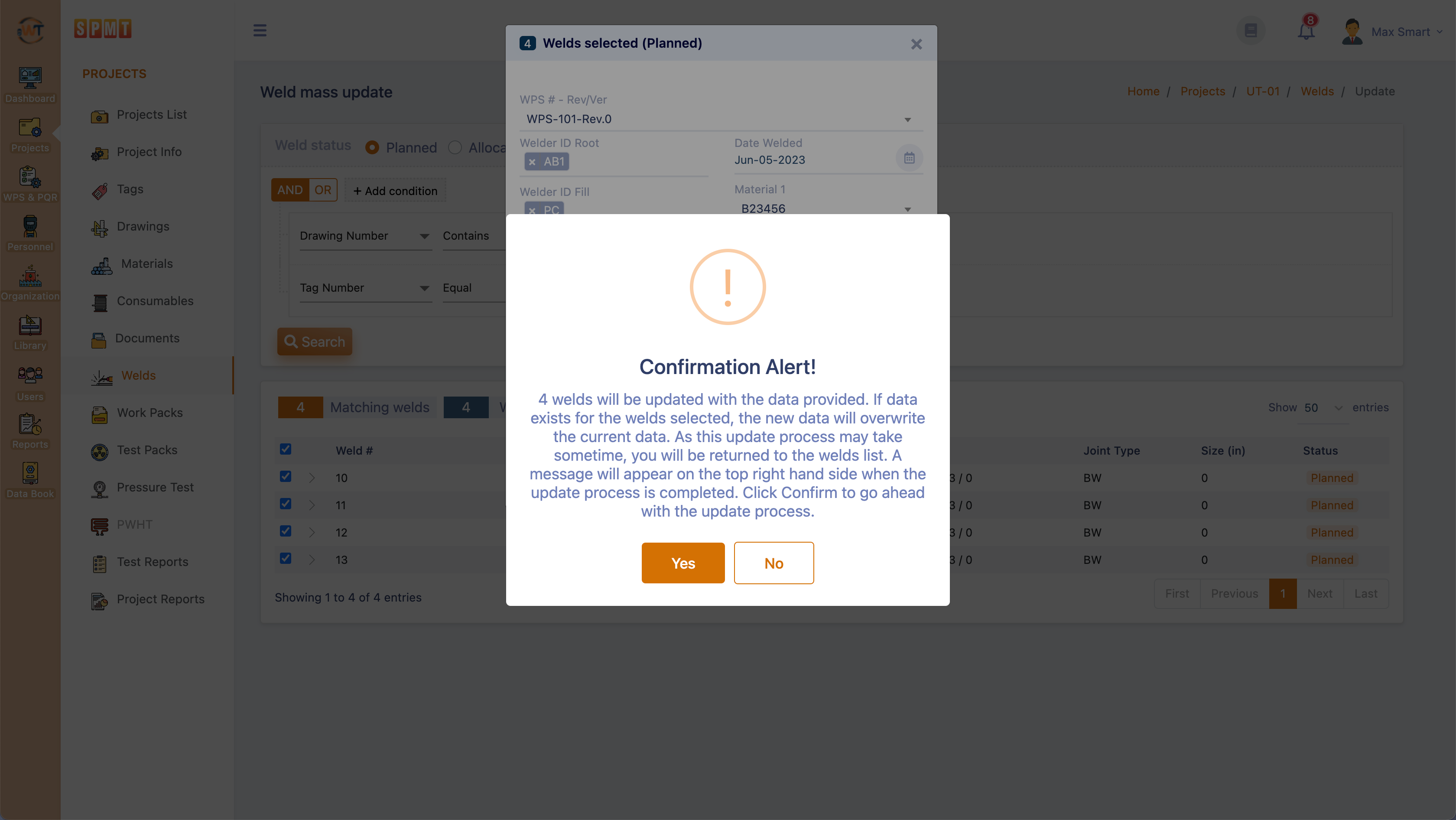Viewport: 1456px width, 820px height.
Task: Select the Planned weld status radio
Action: [x=372, y=147]
